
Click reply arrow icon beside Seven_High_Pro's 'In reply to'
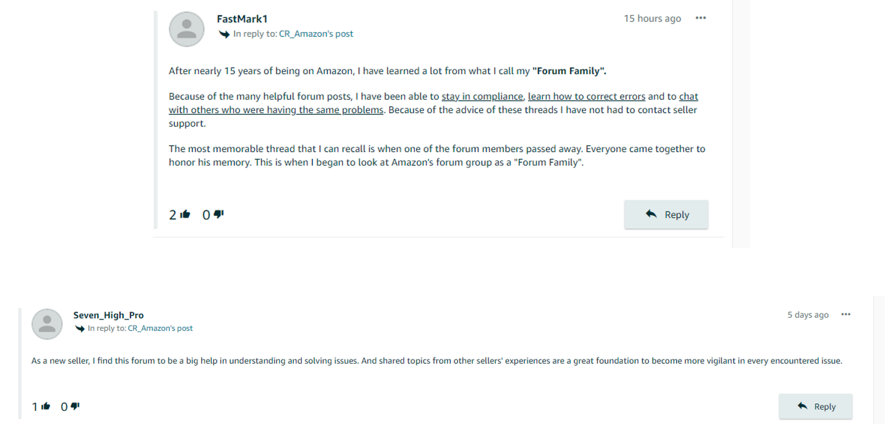coord(80,328)
